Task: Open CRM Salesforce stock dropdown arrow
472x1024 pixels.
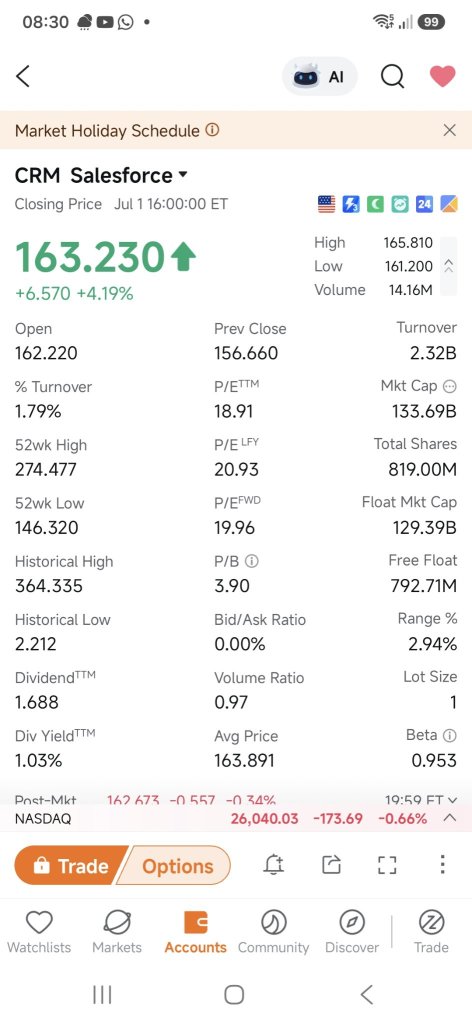Action: pyautogui.click(x=183, y=174)
